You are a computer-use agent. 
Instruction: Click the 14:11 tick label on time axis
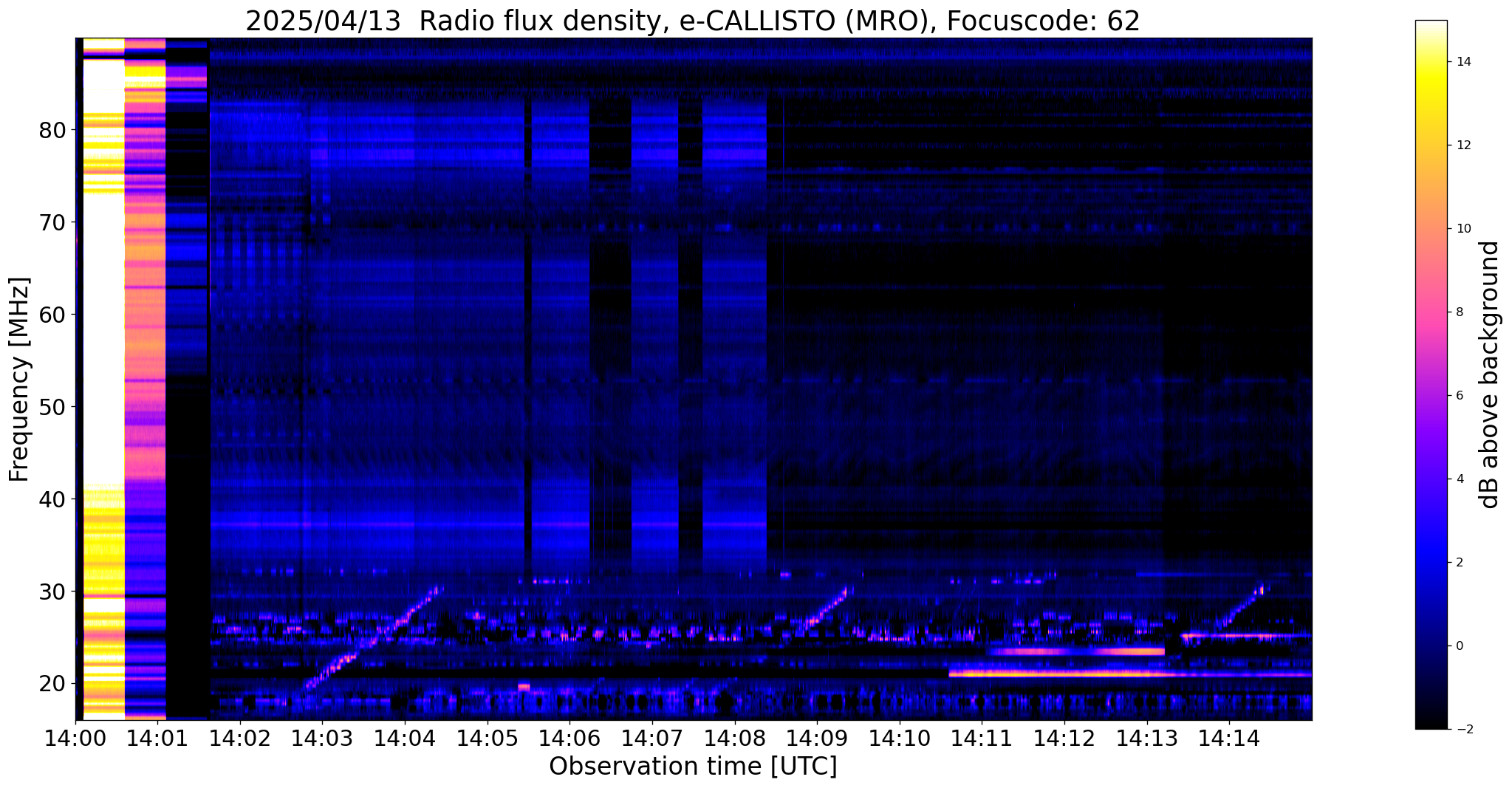(x=982, y=738)
